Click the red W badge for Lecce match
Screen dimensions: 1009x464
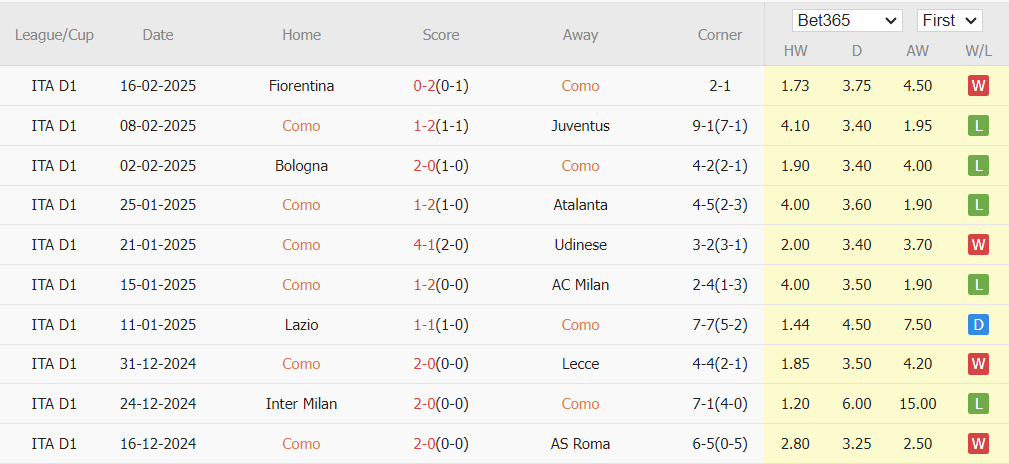[x=978, y=364]
